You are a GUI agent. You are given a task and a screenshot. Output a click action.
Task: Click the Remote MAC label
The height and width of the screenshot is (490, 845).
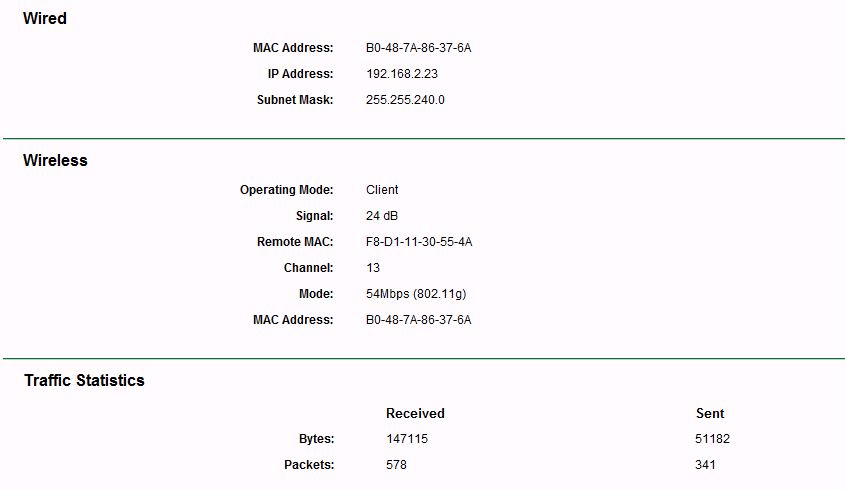point(295,242)
